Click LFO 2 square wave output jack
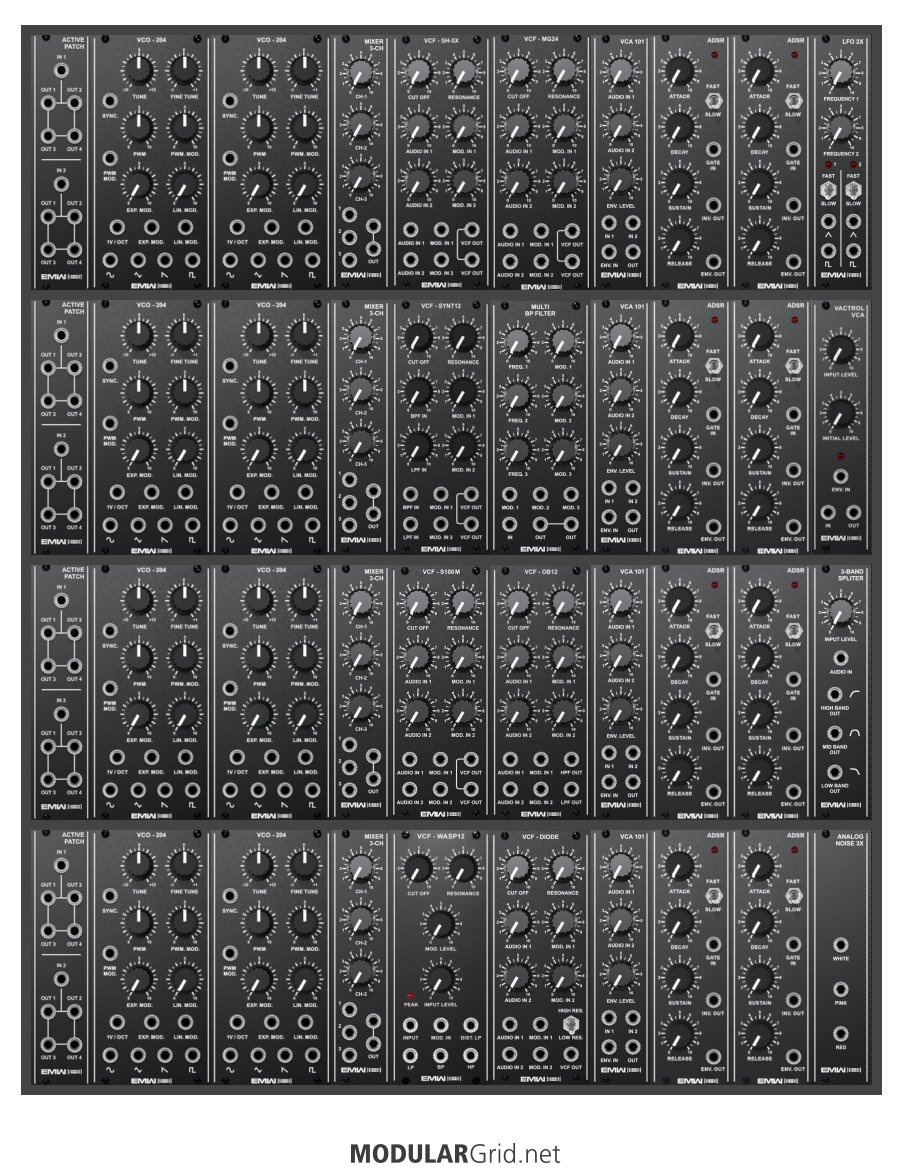 854,252
